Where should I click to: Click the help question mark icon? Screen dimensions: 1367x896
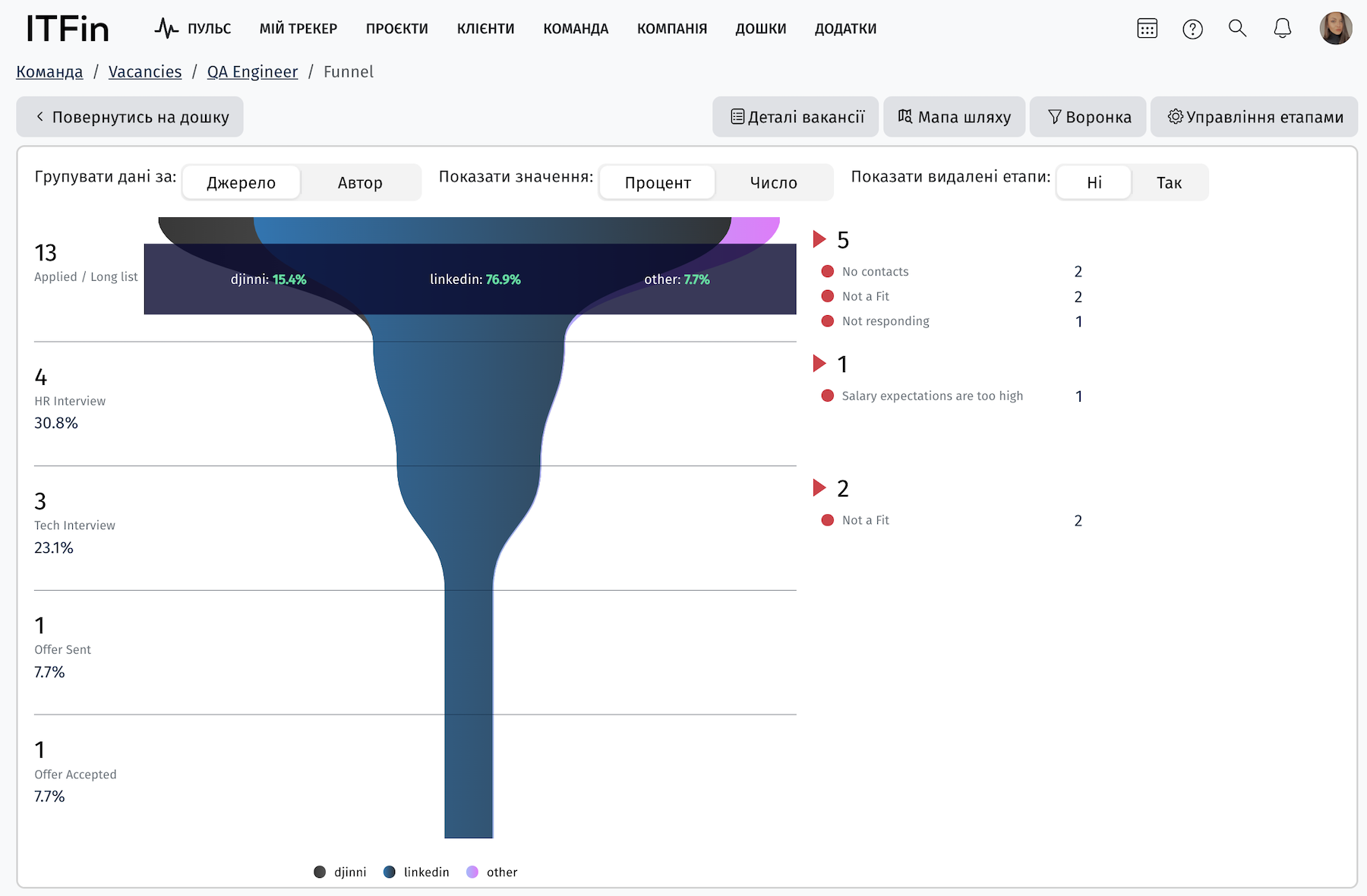click(x=1192, y=29)
